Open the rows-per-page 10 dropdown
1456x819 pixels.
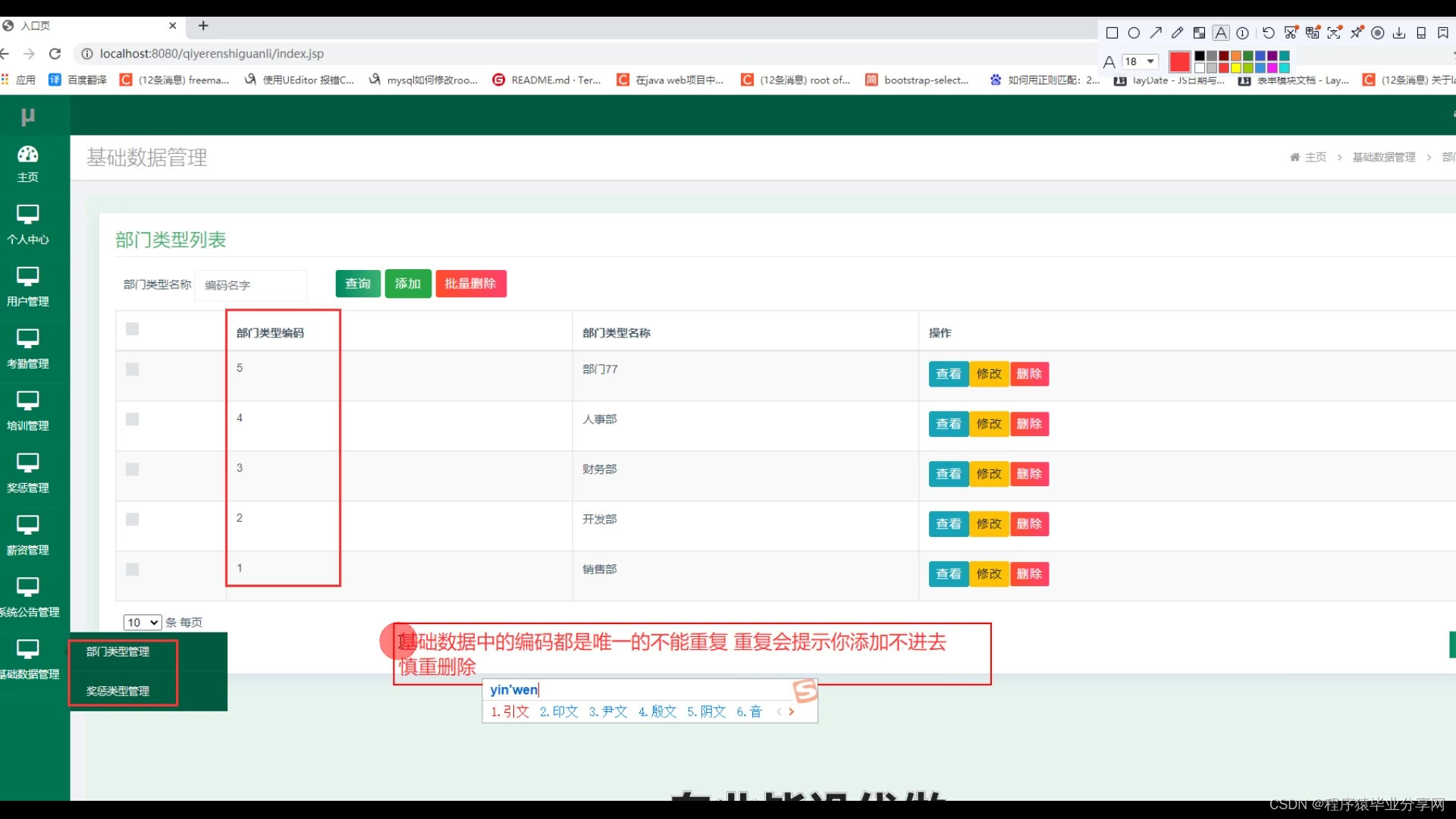pyautogui.click(x=143, y=623)
